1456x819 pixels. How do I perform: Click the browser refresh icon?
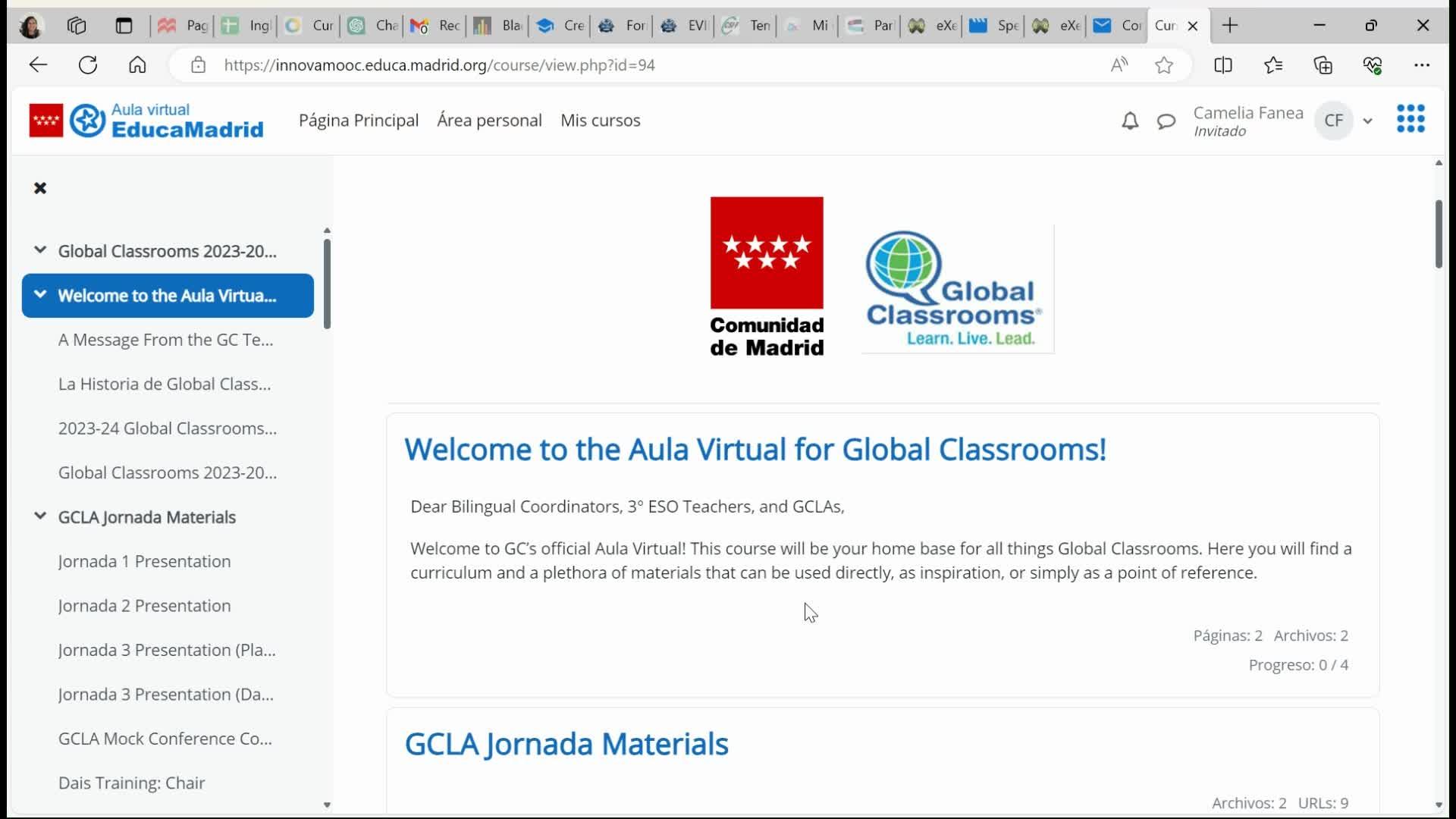coord(88,65)
